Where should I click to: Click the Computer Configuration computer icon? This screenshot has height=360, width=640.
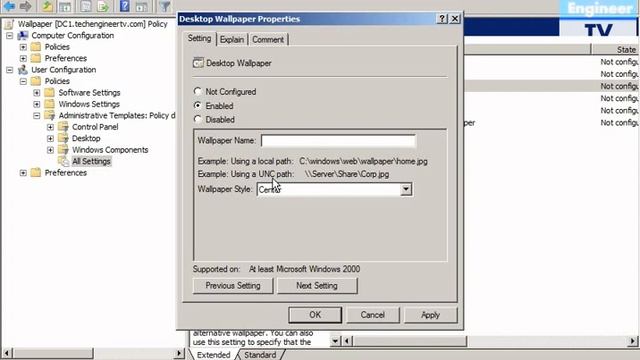click(23, 36)
